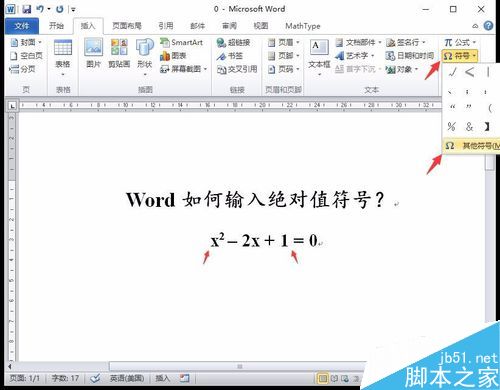Image resolution: width=500 pixels, height=390 pixels.
Task: Open the 公式 equation dropdown
Action: pyautogui.click(x=460, y=42)
